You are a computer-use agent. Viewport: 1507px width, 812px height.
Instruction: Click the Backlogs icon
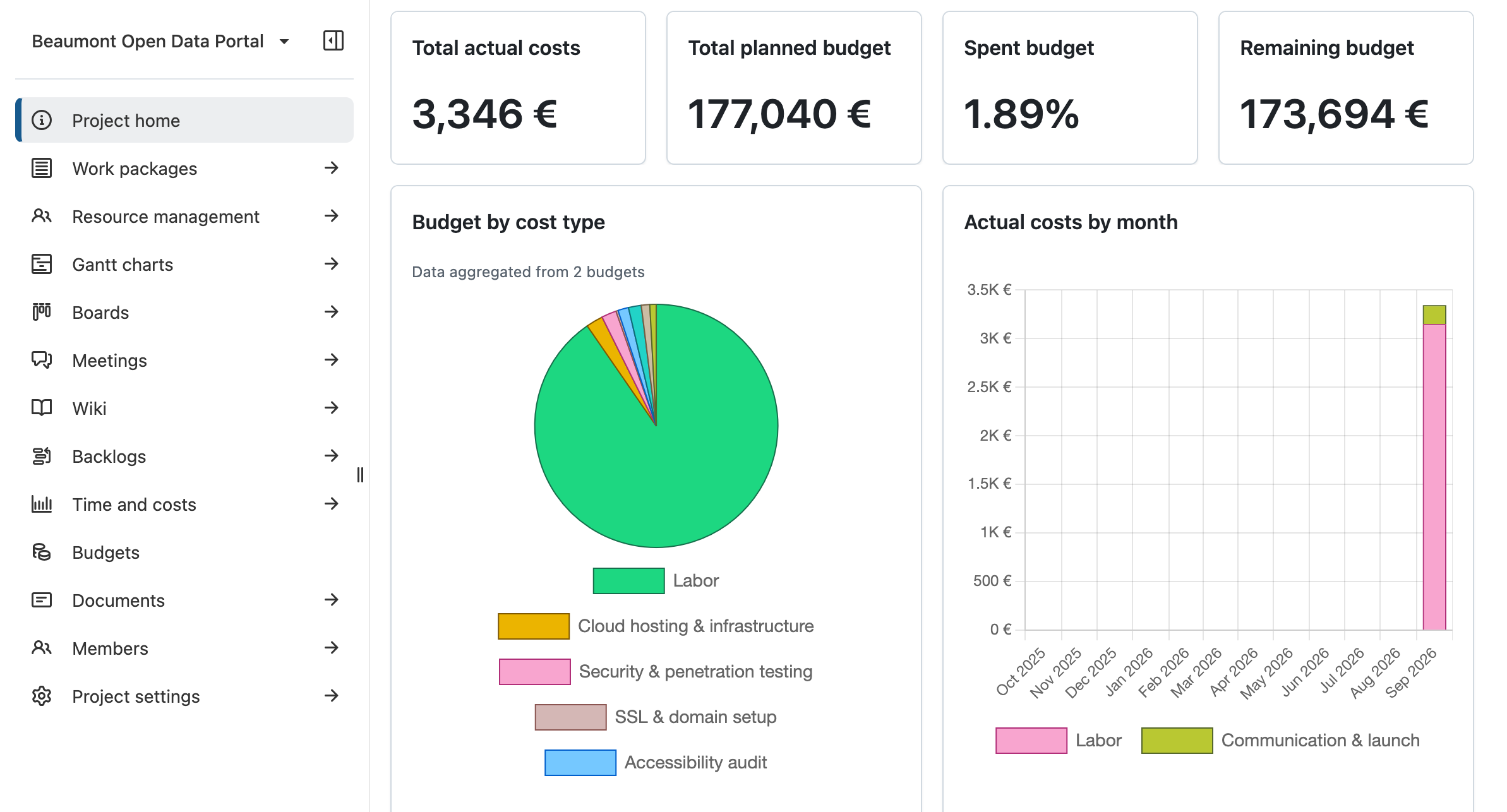pos(42,456)
